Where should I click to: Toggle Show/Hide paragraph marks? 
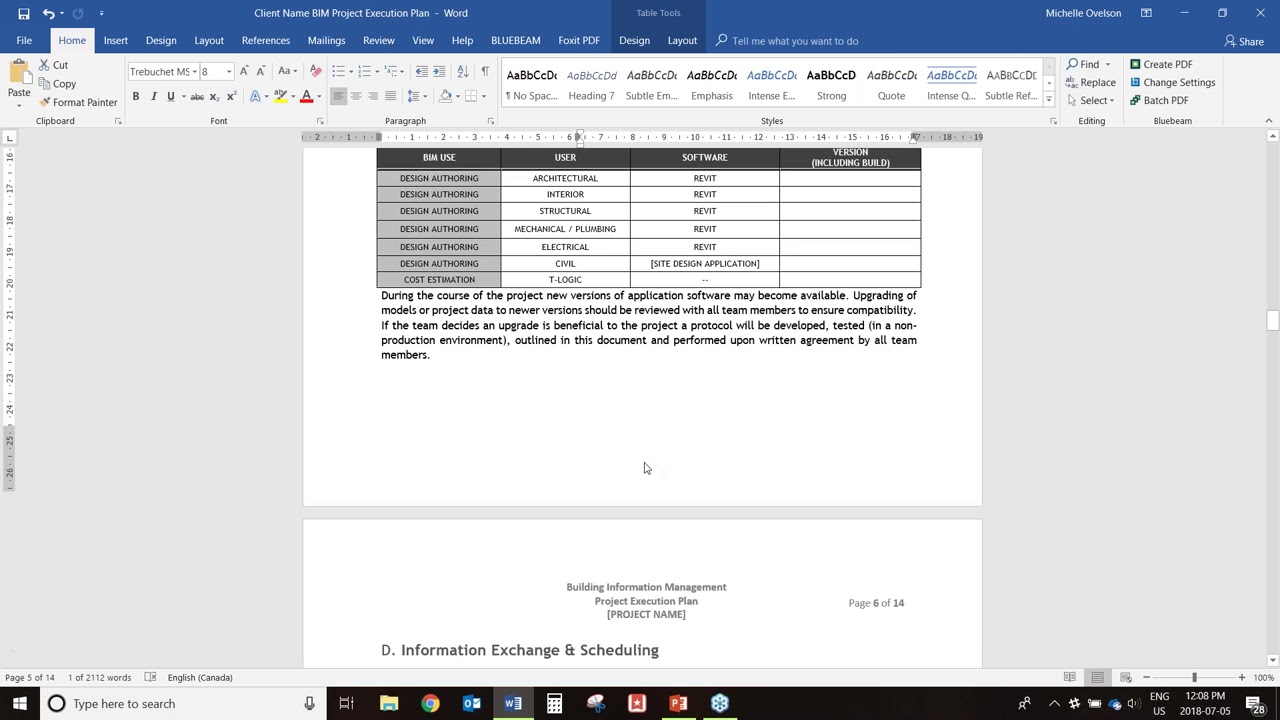[x=485, y=71]
